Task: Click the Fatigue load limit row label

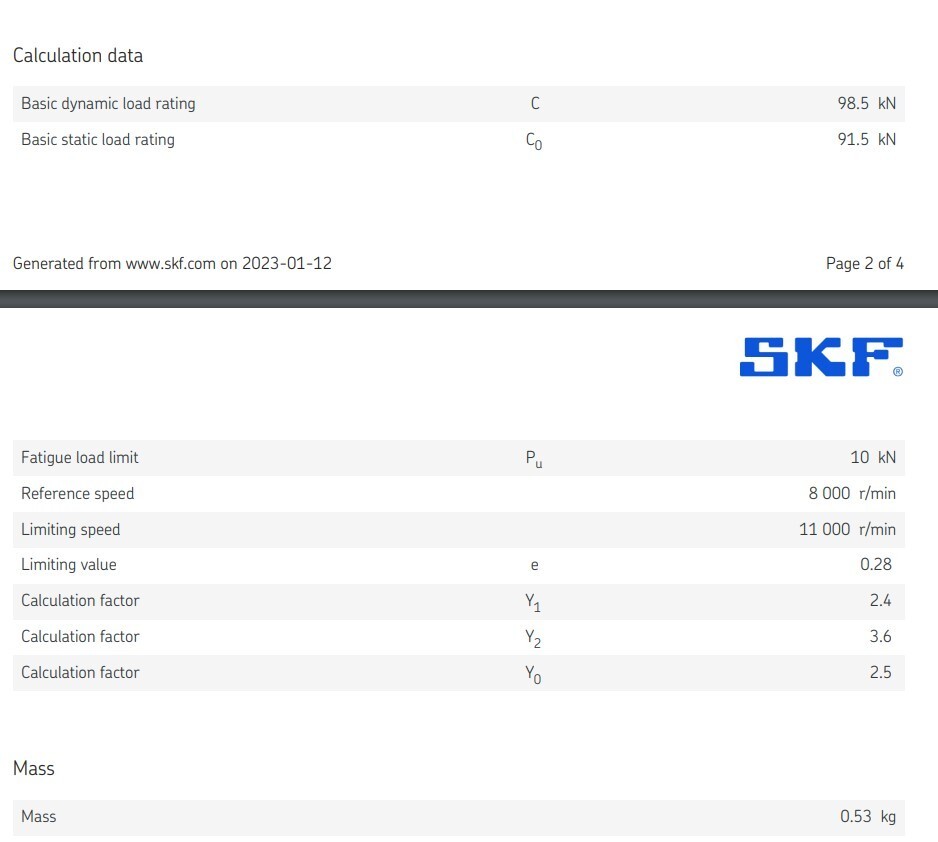Action: coord(80,457)
